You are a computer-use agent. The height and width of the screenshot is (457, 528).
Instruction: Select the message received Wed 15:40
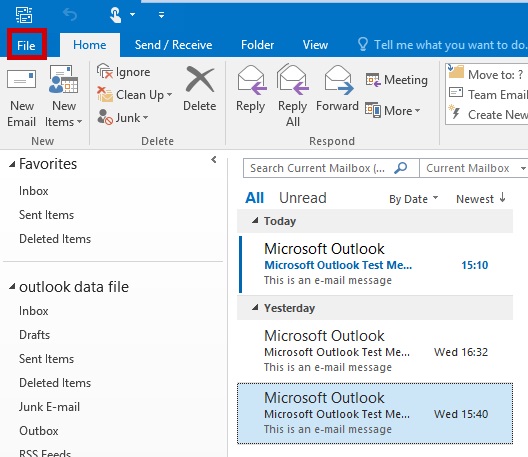click(375, 414)
